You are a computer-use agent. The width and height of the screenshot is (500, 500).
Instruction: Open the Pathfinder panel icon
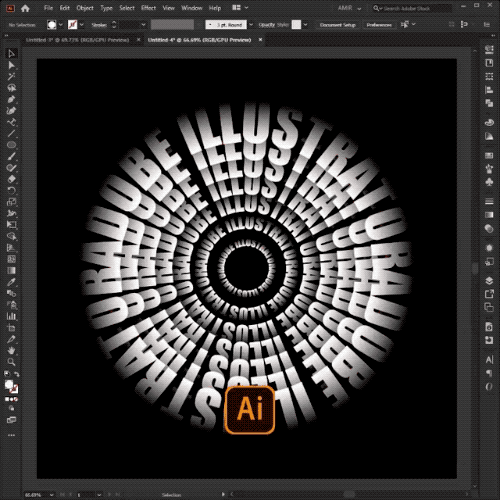489,103
